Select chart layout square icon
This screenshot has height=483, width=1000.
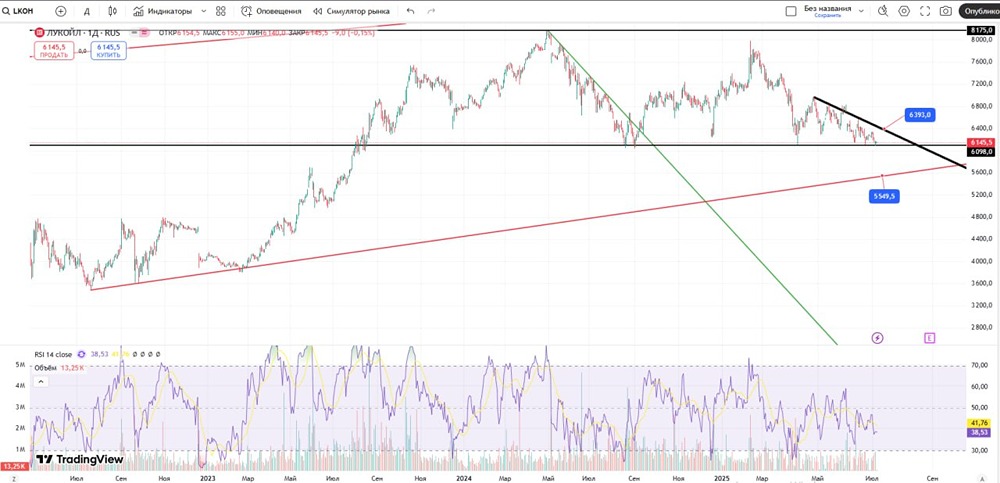pyautogui.click(x=791, y=11)
